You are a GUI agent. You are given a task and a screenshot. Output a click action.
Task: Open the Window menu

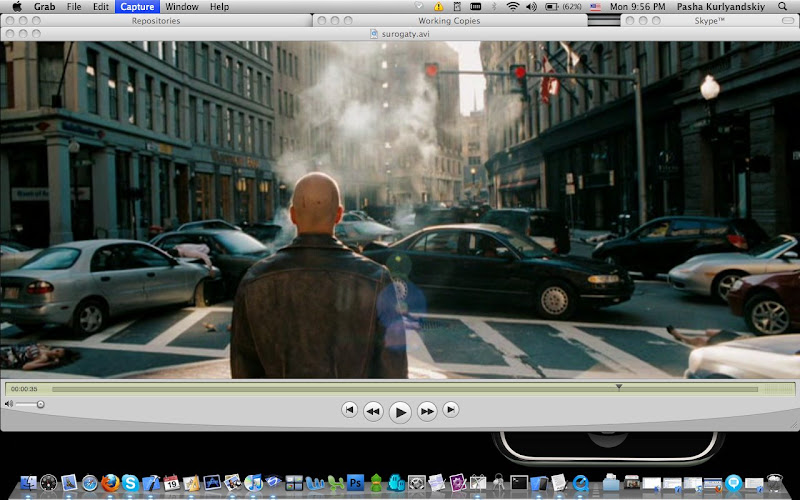pyautogui.click(x=181, y=7)
